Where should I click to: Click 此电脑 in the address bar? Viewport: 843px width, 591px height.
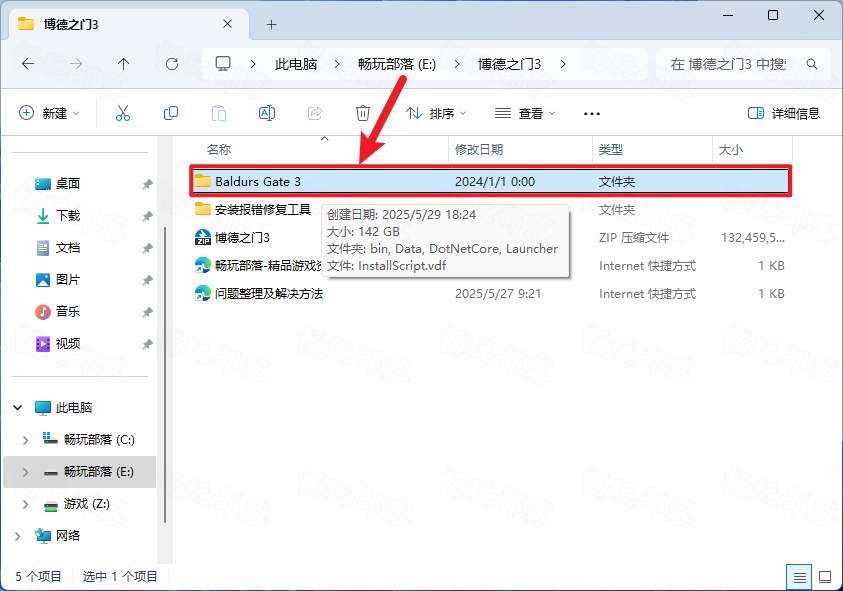[296, 65]
